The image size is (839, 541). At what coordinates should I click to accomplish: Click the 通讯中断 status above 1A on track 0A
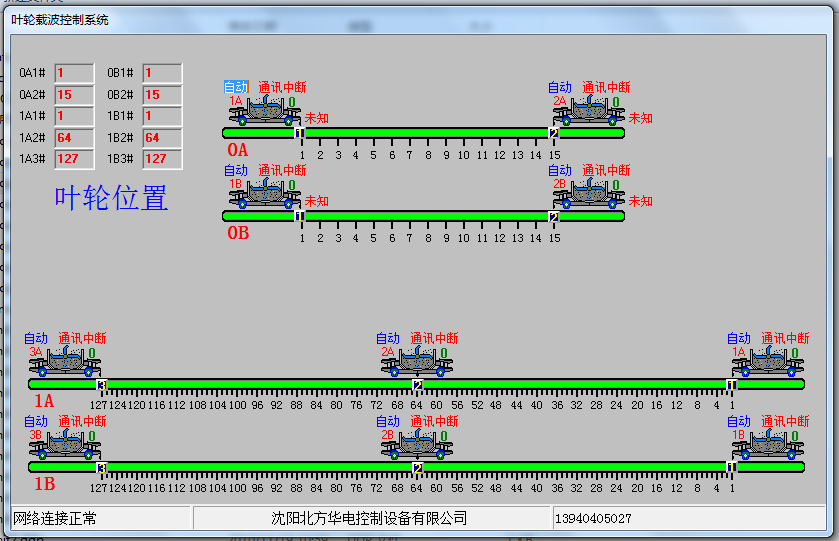pos(283,87)
